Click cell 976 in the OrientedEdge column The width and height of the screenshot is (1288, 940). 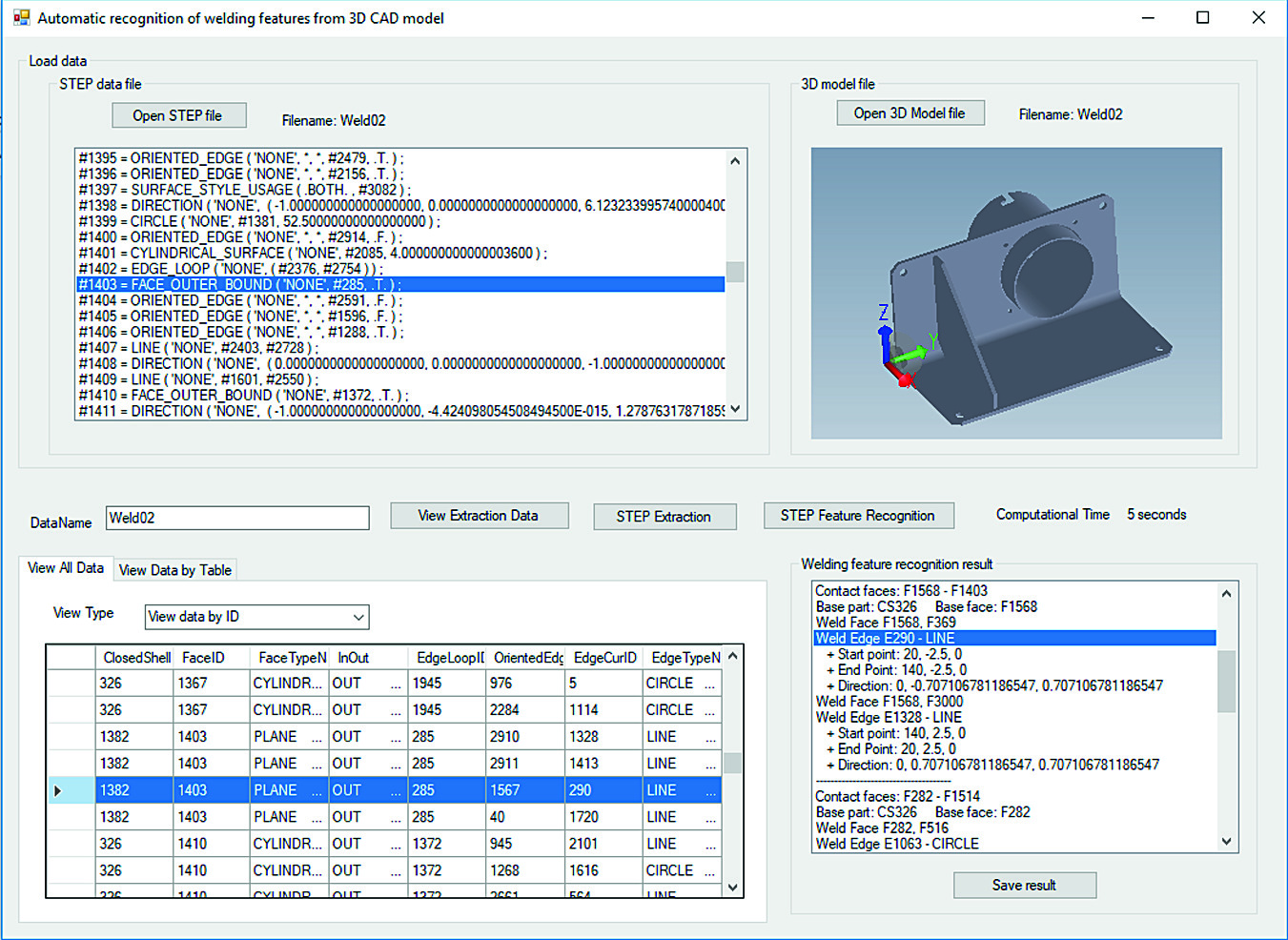[526, 684]
